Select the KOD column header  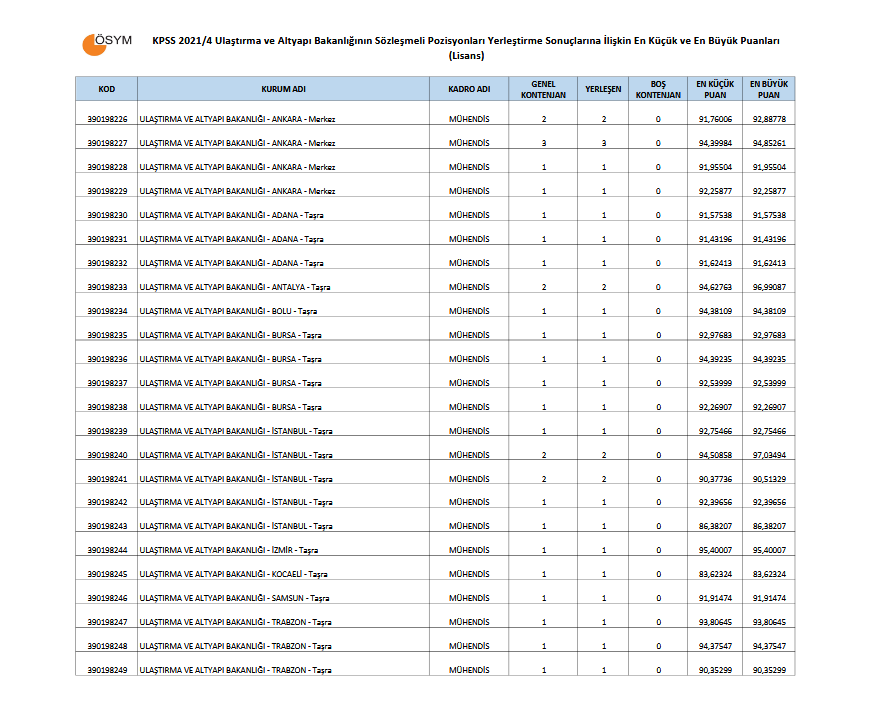[x=107, y=89]
